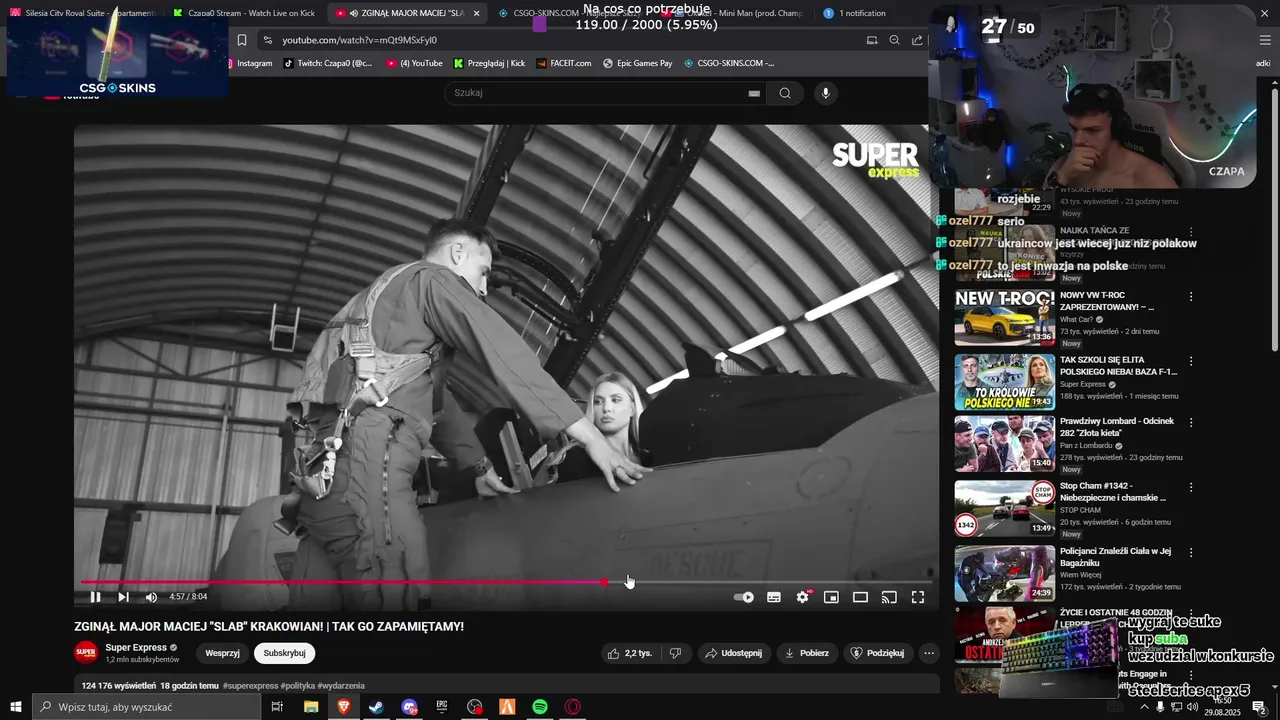This screenshot has height=720, width=1280.
Task: Click the Podziękuj thanks button
Action: tap(877, 653)
